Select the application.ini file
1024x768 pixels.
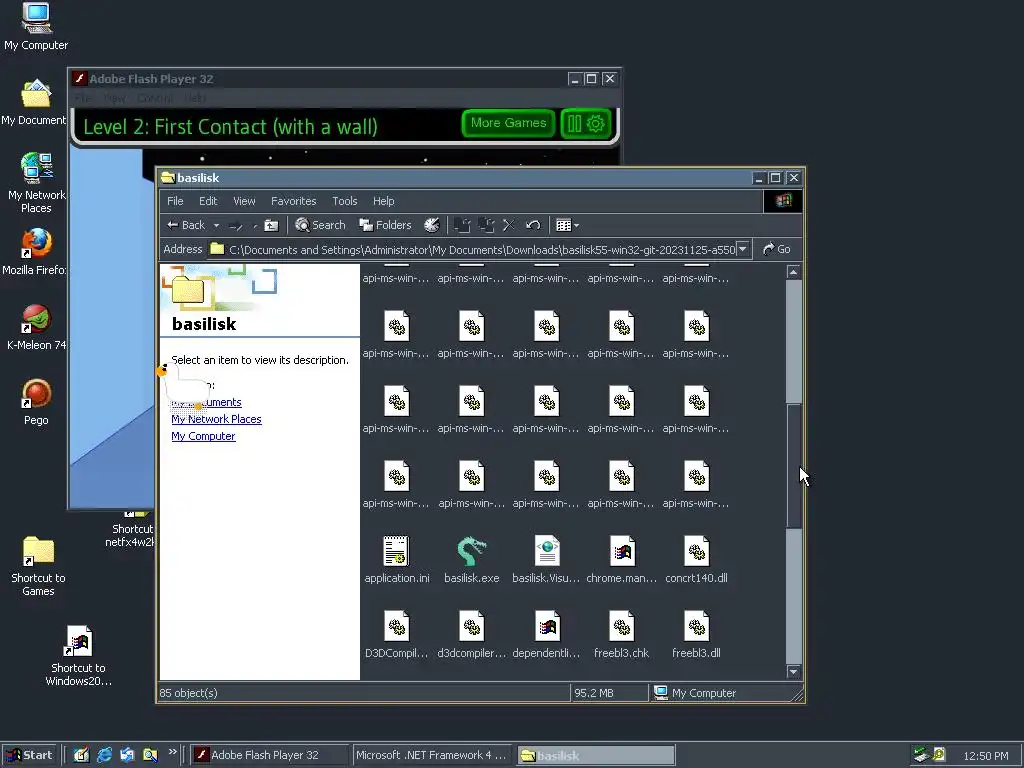pyautogui.click(x=396, y=559)
